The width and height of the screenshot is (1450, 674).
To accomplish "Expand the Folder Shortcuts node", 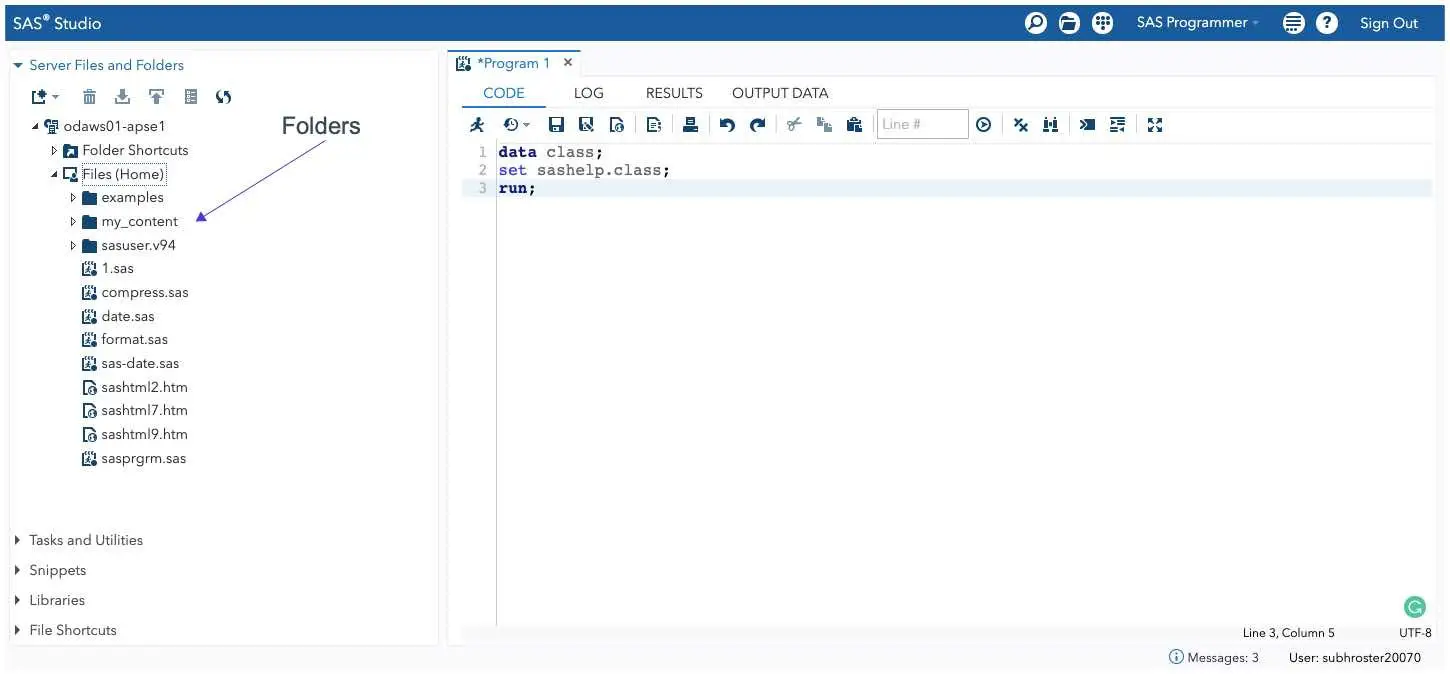I will [54, 150].
